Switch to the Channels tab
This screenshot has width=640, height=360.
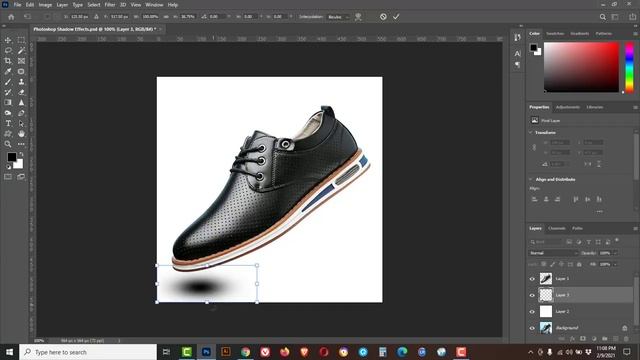[557, 229]
